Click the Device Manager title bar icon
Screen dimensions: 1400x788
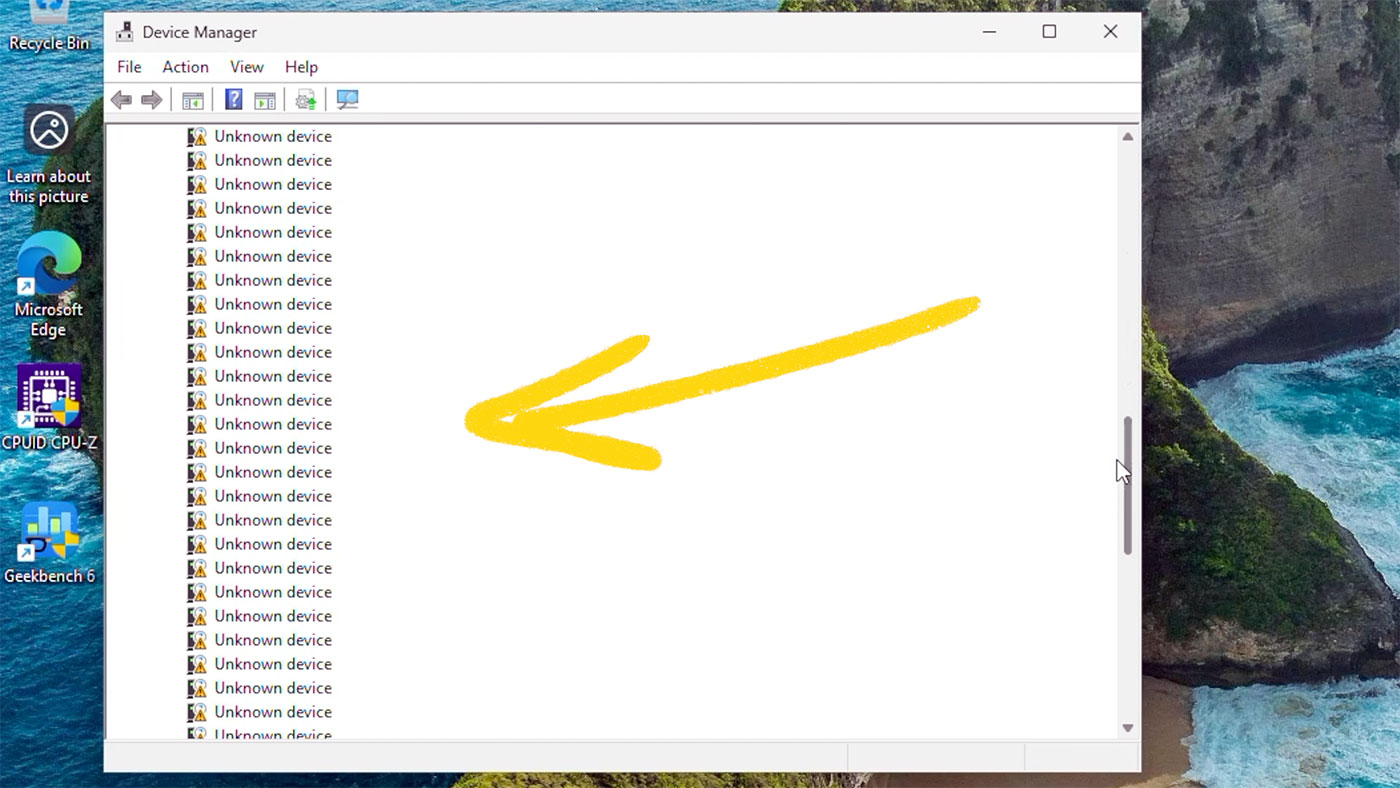pyautogui.click(x=124, y=32)
